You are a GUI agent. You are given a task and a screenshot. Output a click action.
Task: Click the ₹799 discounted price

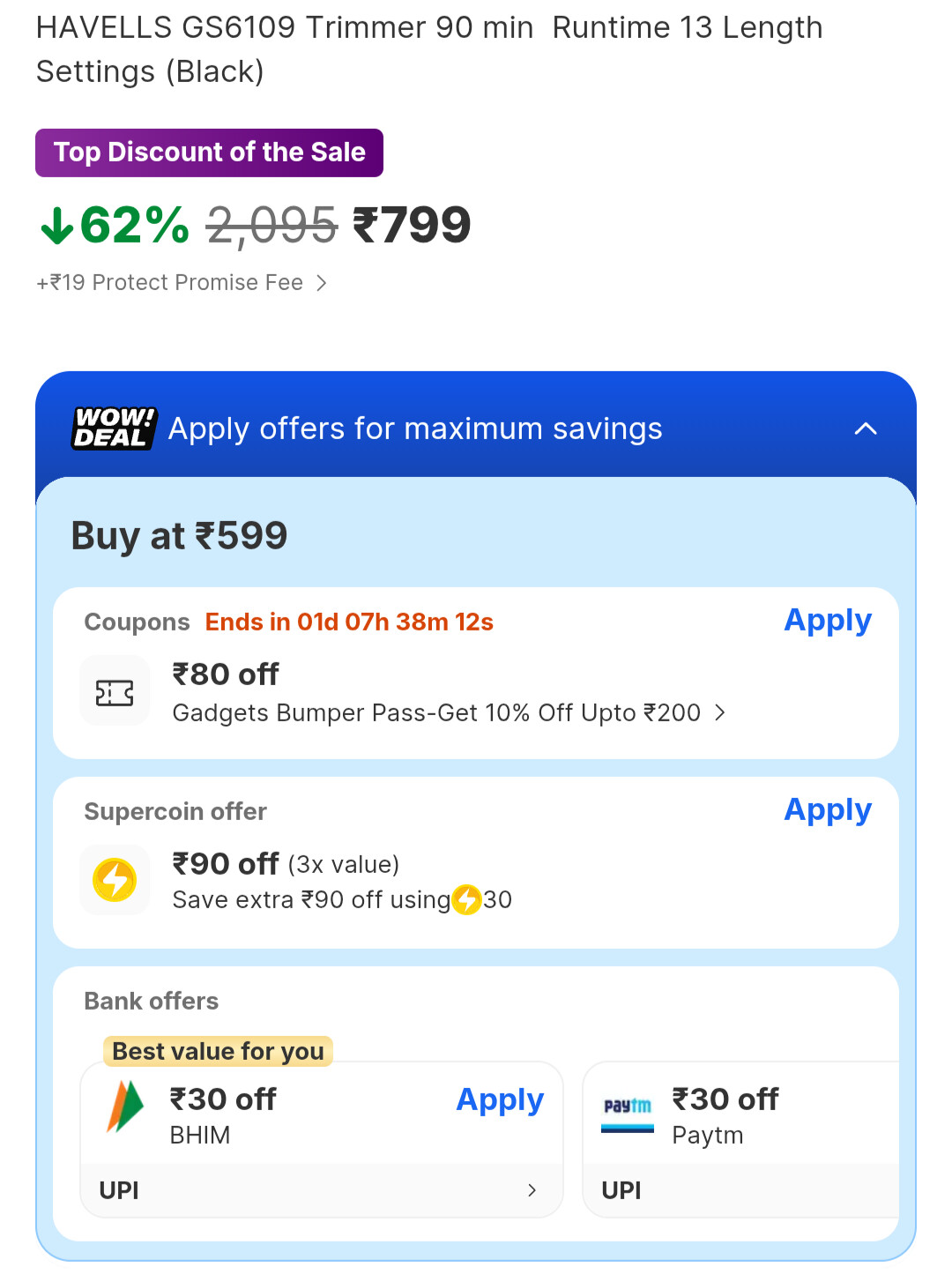click(x=412, y=225)
